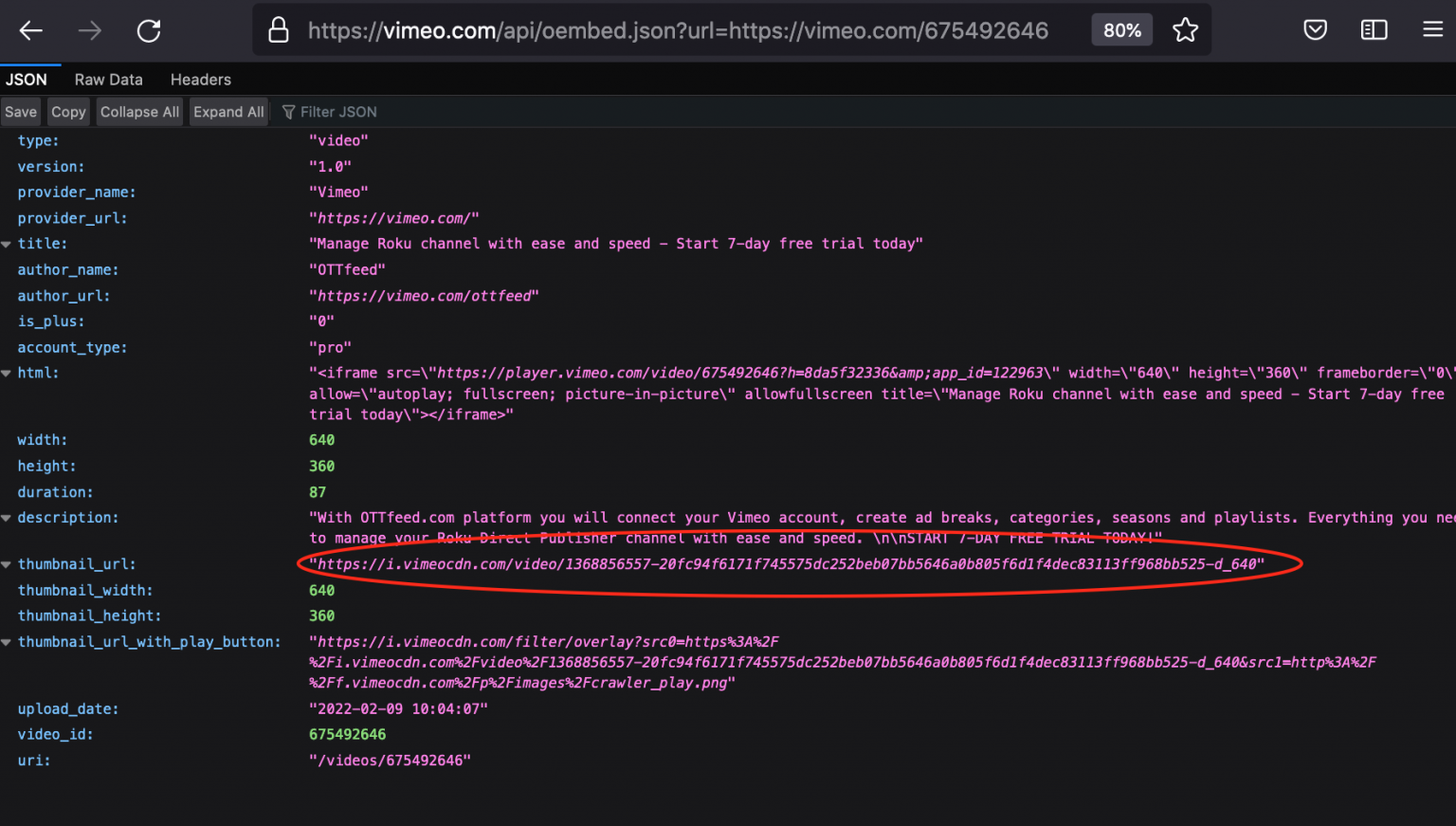Collapse the circled thumbnail_url entry's triangle

(6, 563)
